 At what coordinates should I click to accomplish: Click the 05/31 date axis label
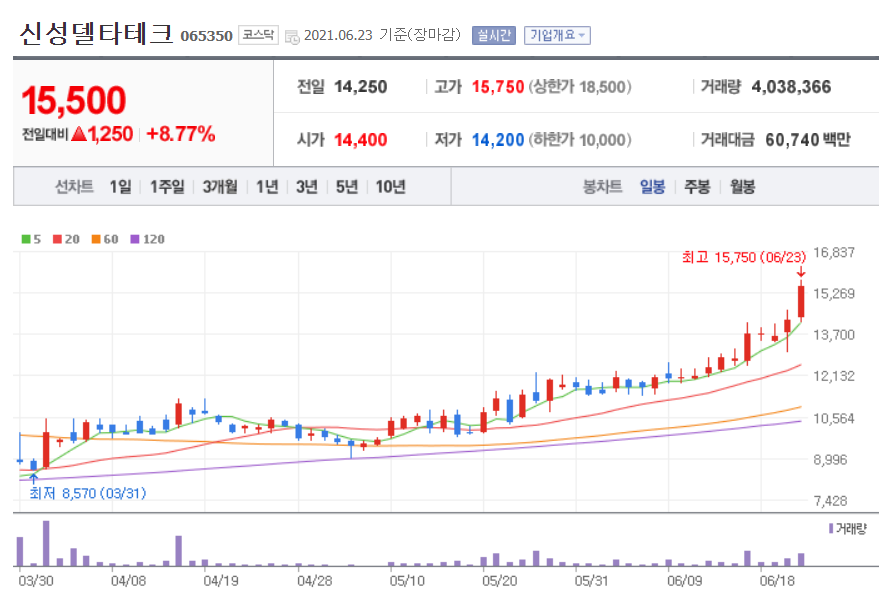(x=592, y=581)
